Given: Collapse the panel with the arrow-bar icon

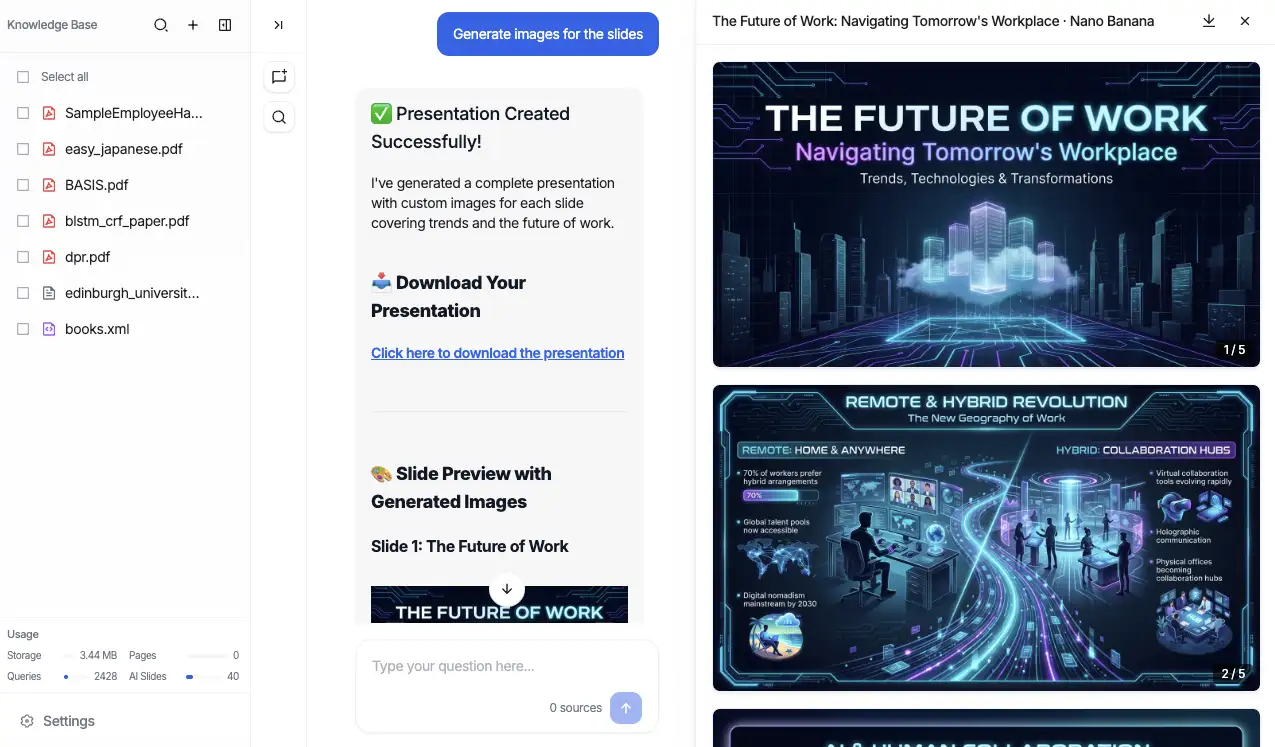Looking at the screenshot, I should [x=278, y=25].
